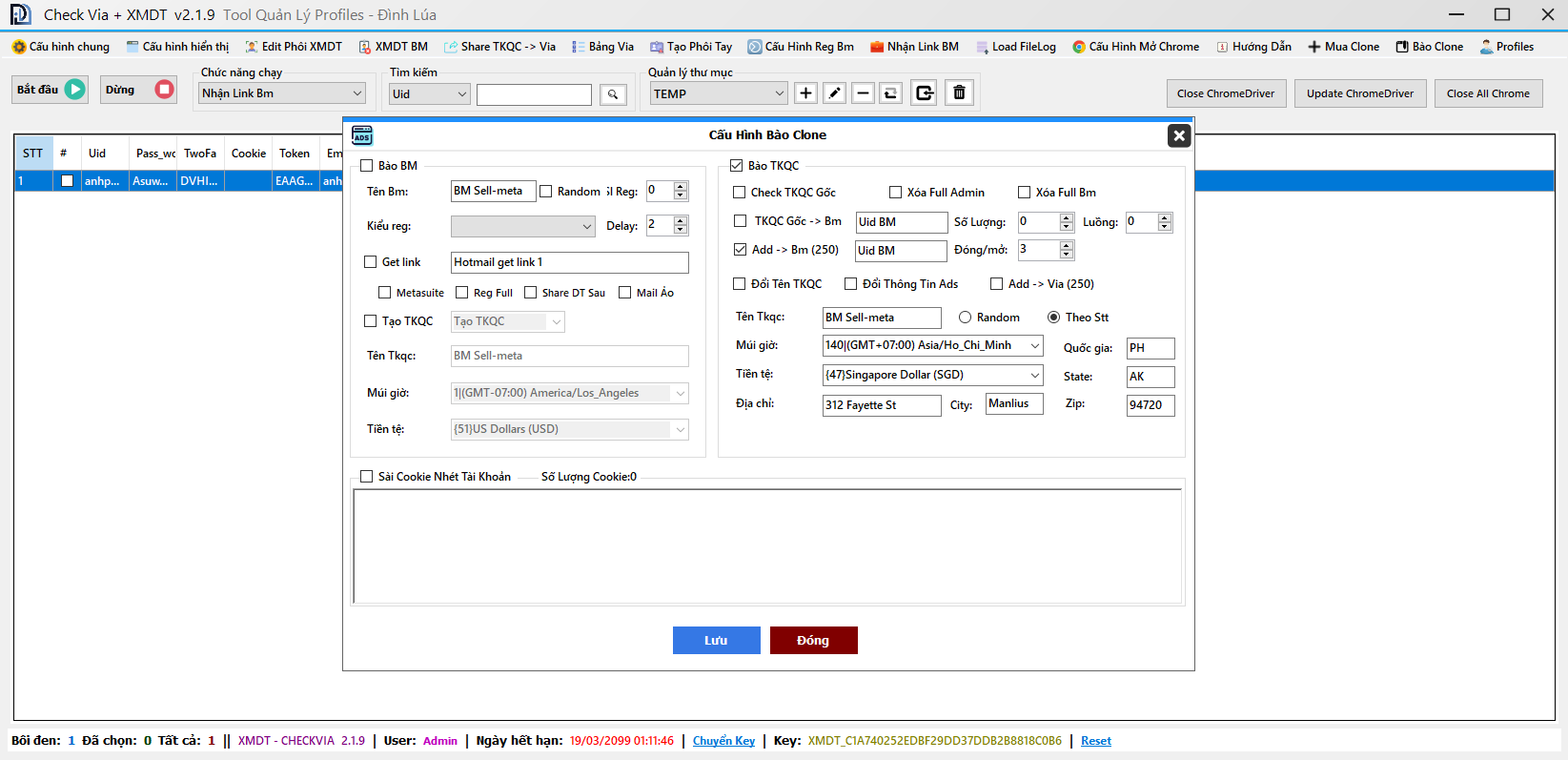Open the Tiền tệ Singapore Dollar dropdown
The width and height of the screenshot is (1568, 760).
point(1034,376)
